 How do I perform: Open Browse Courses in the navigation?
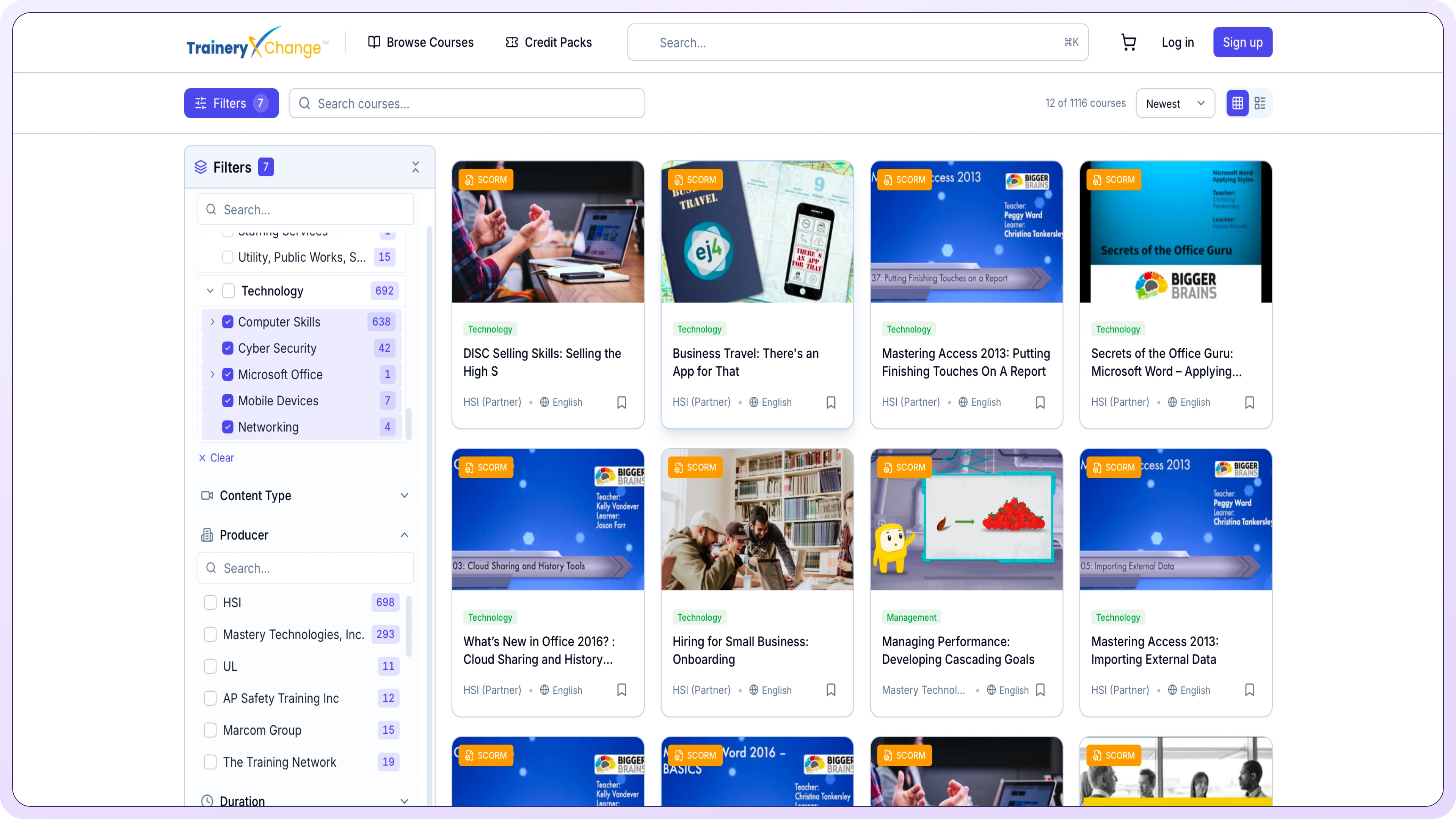420,42
